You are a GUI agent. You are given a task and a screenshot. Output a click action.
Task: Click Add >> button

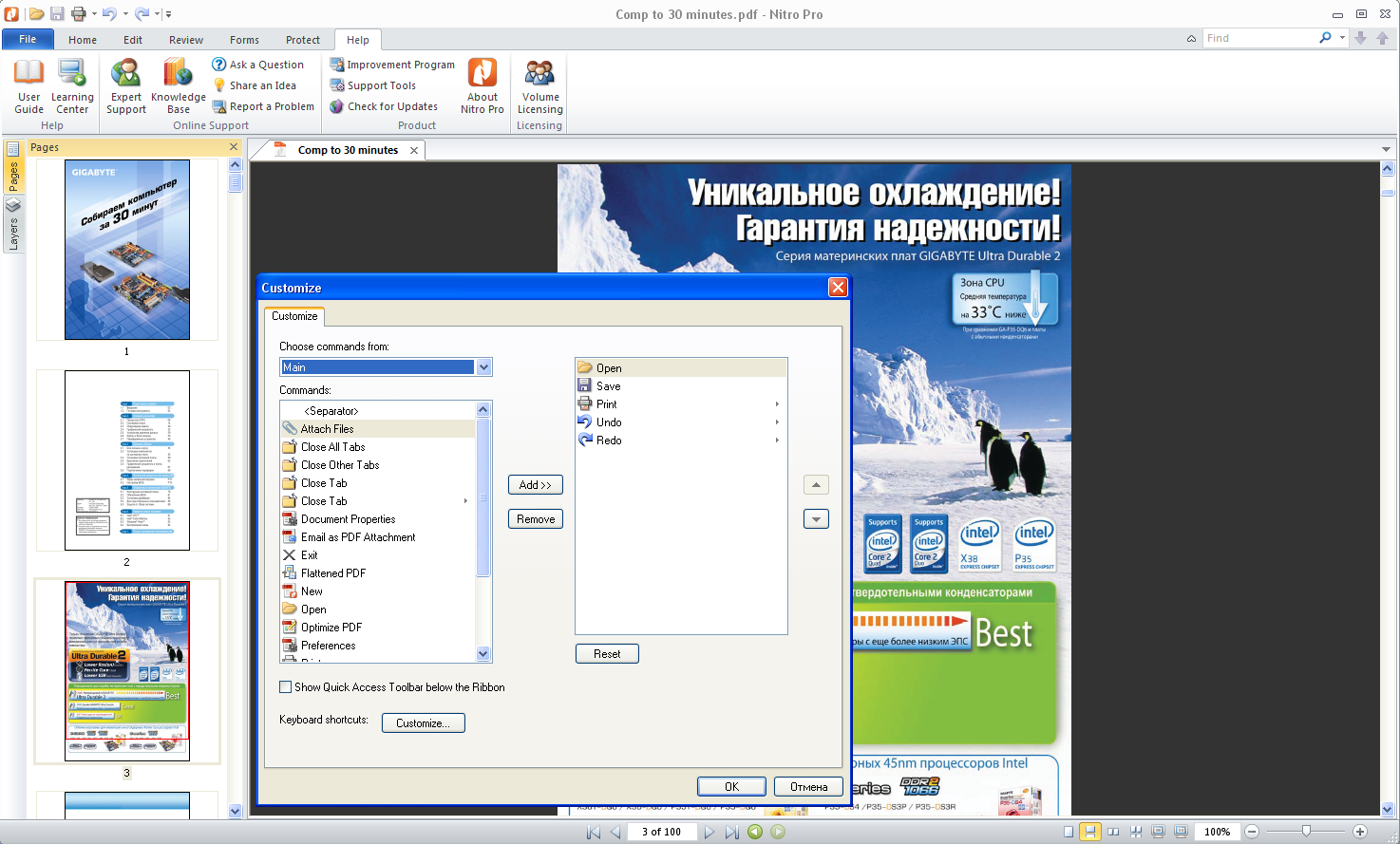click(536, 485)
